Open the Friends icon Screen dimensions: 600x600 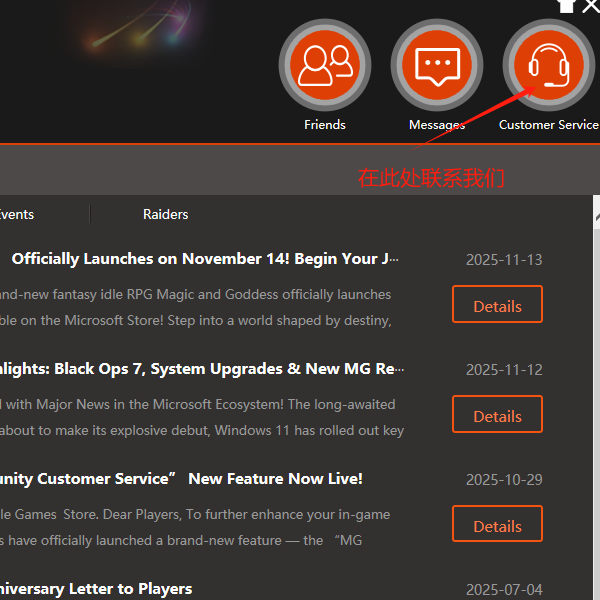[325, 66]
